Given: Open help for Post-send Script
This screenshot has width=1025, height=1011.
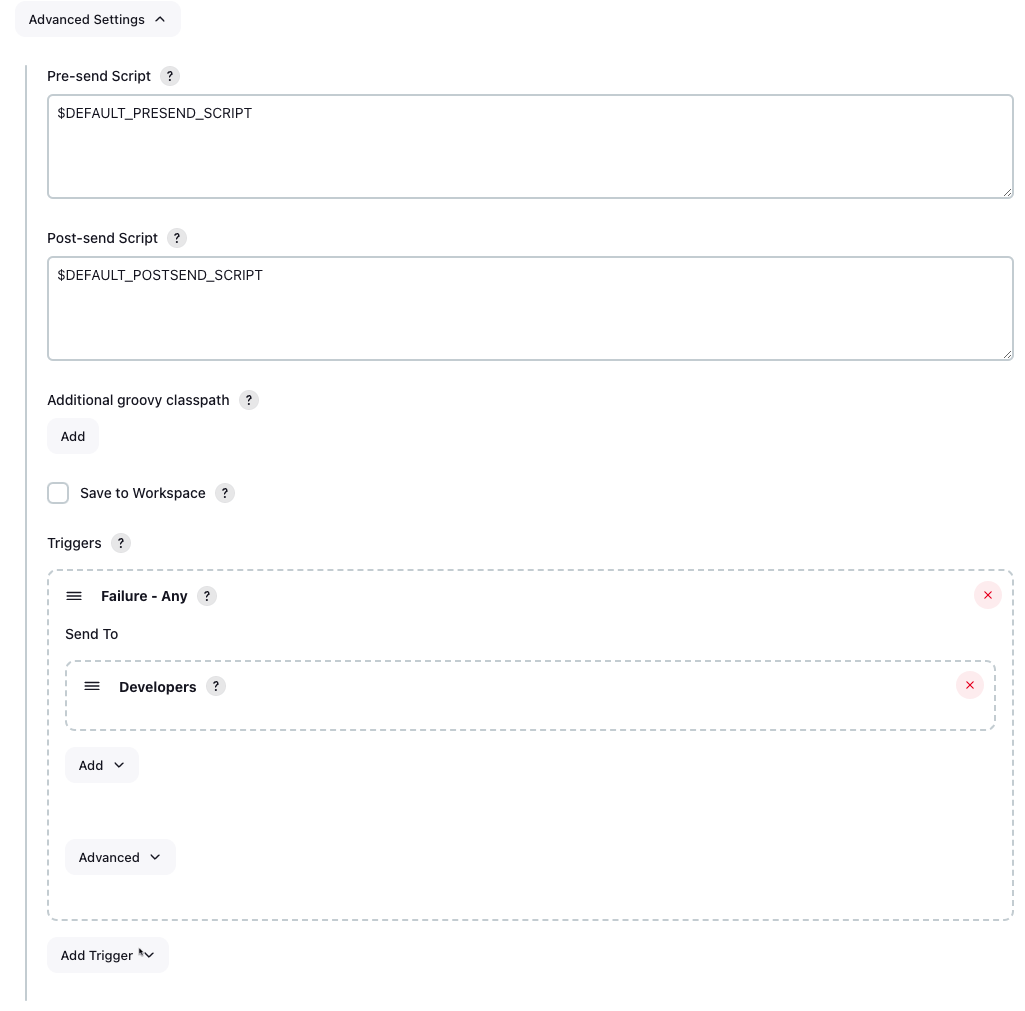Looking at the screenshot, I should [176, 239].
